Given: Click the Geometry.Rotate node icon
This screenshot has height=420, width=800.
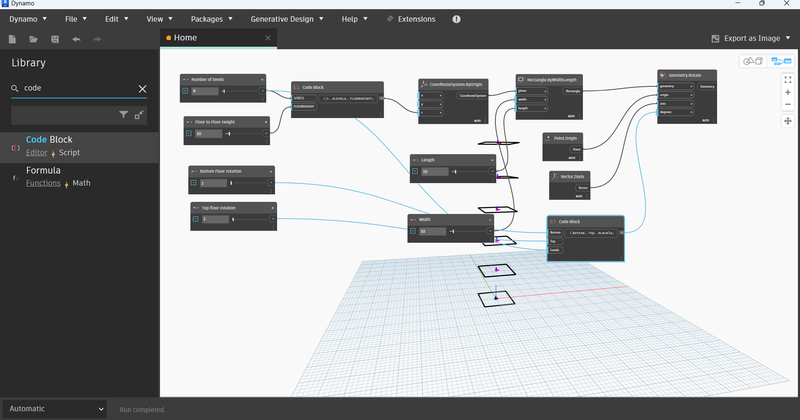Looking at the screenshot, I should pyautogui.click(x=663, y=75).
